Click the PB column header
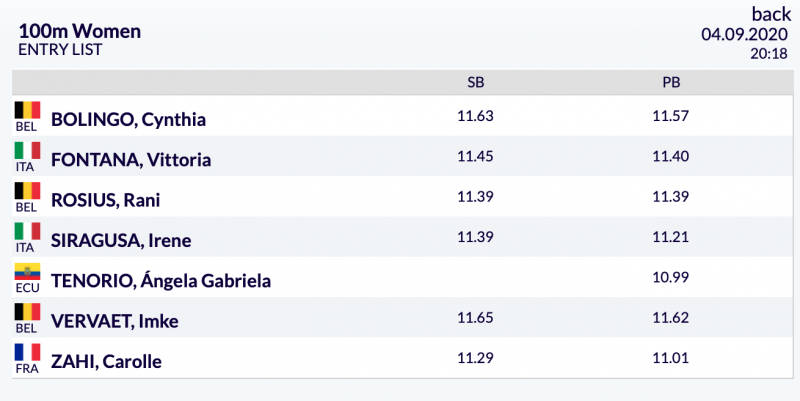The height and width of the screenshot is (401, 800). [x=671, y=82]
